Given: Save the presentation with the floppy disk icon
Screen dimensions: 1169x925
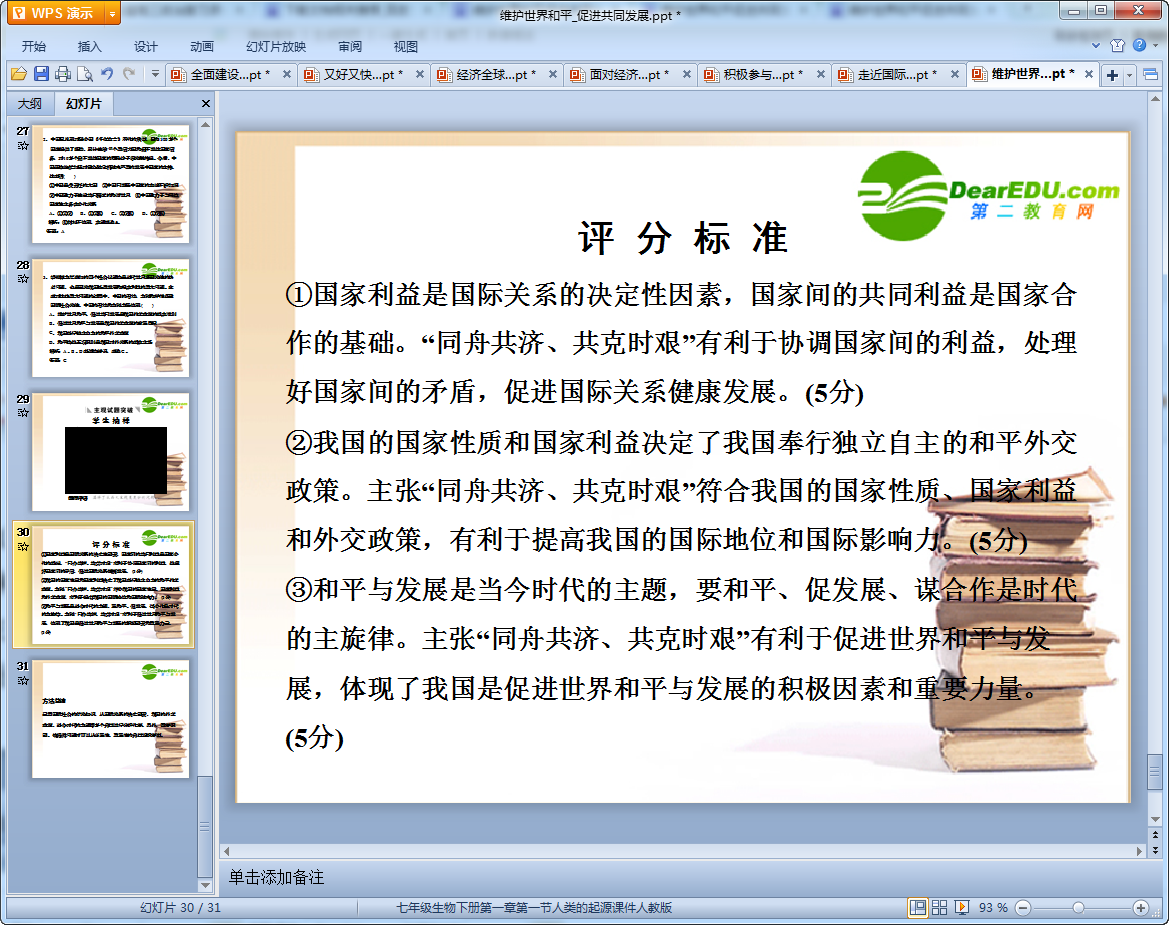Looking at the screenshot, I should pyautogui.click(x=41, y=74).
